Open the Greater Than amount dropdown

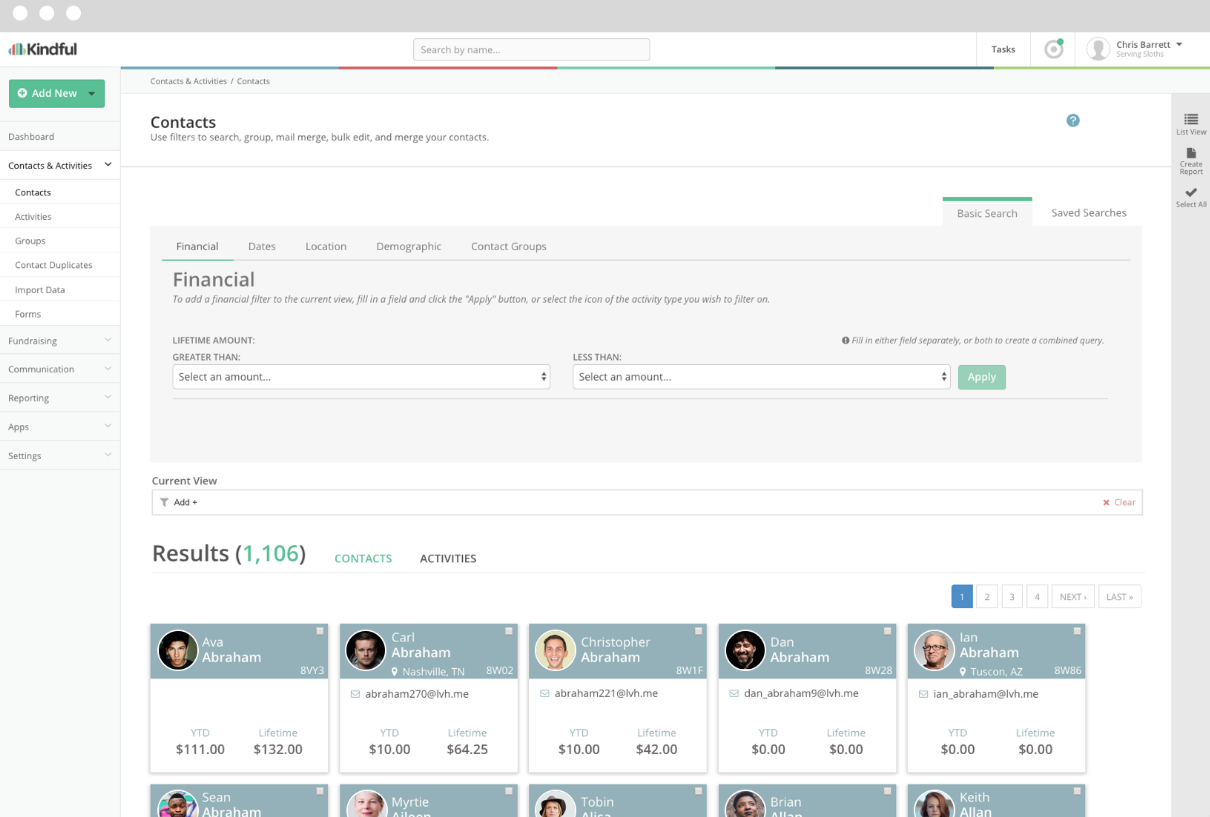pos(361,377)
